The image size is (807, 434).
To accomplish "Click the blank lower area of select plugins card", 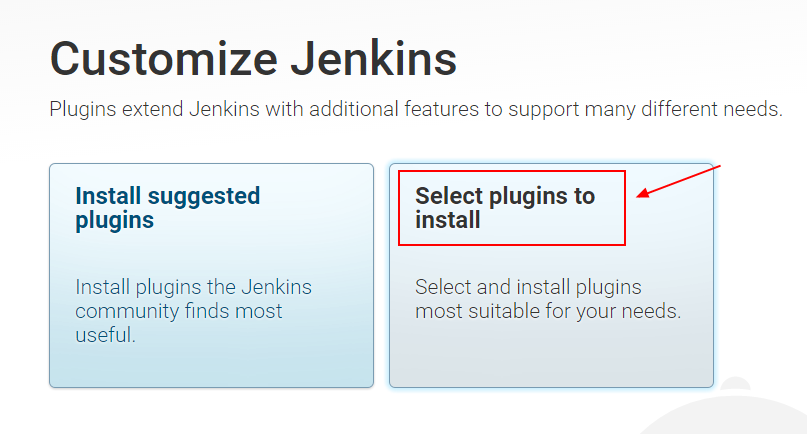I will click(551, 355).
